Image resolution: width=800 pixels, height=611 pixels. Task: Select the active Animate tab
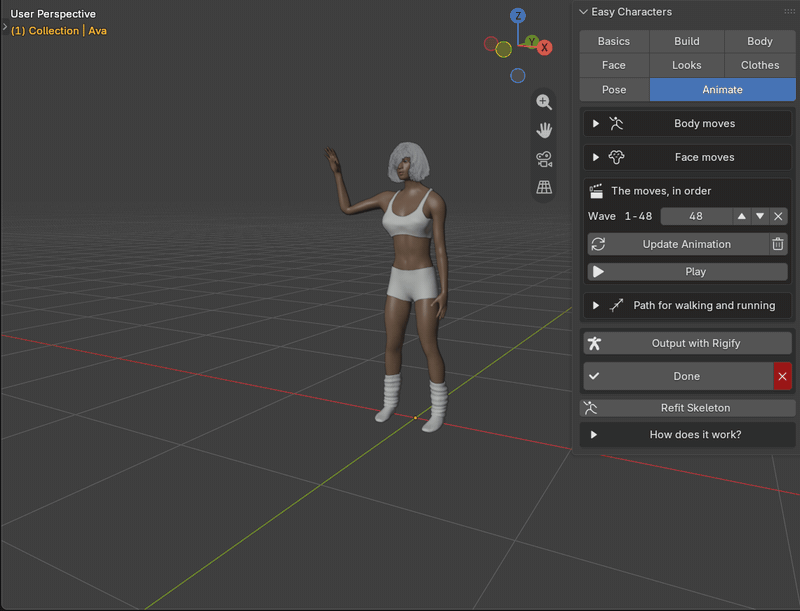point(722,90)
